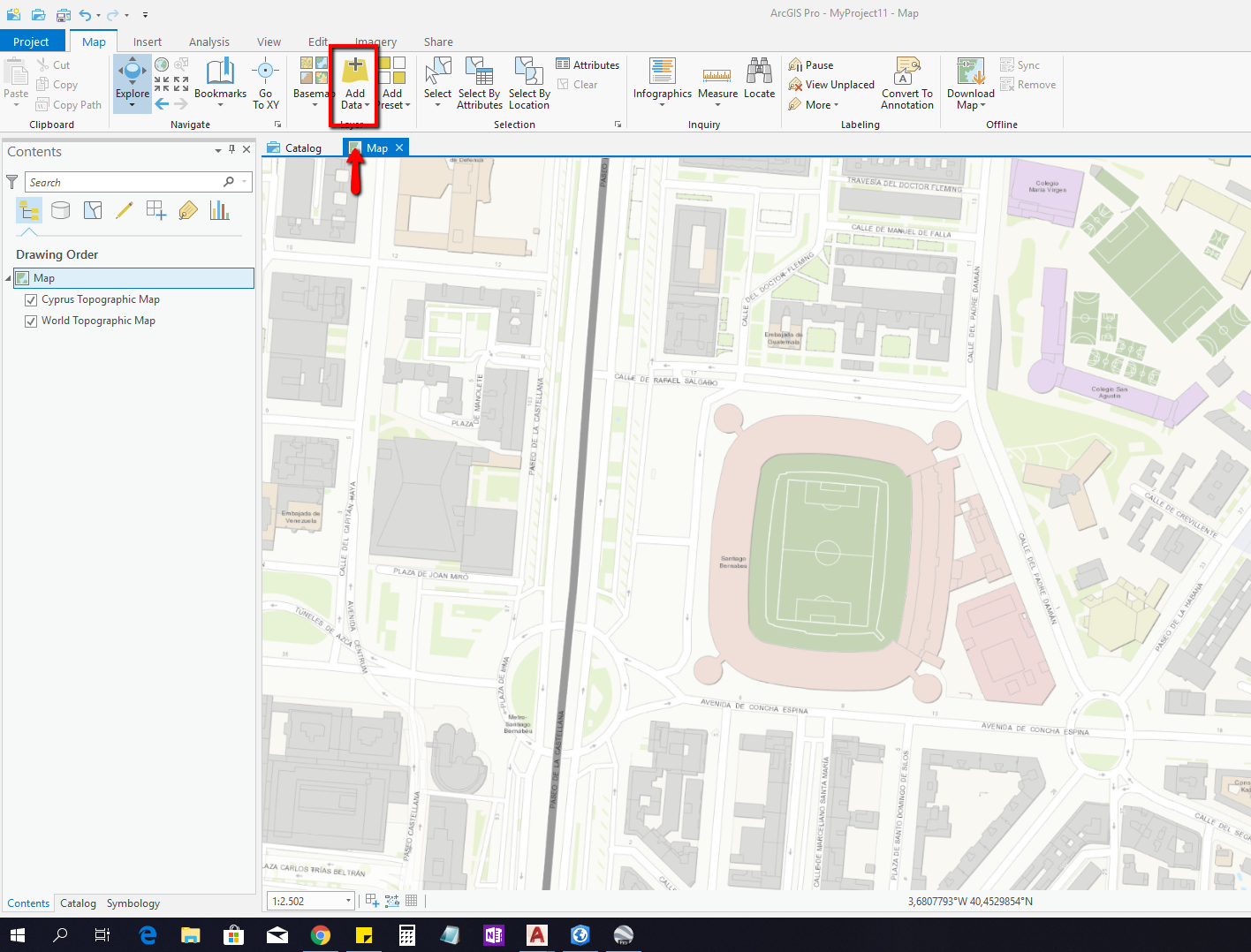Switch to the Analysis ribbon tab
This screenshot has width=1251, height=952.
tap(208, 42)
